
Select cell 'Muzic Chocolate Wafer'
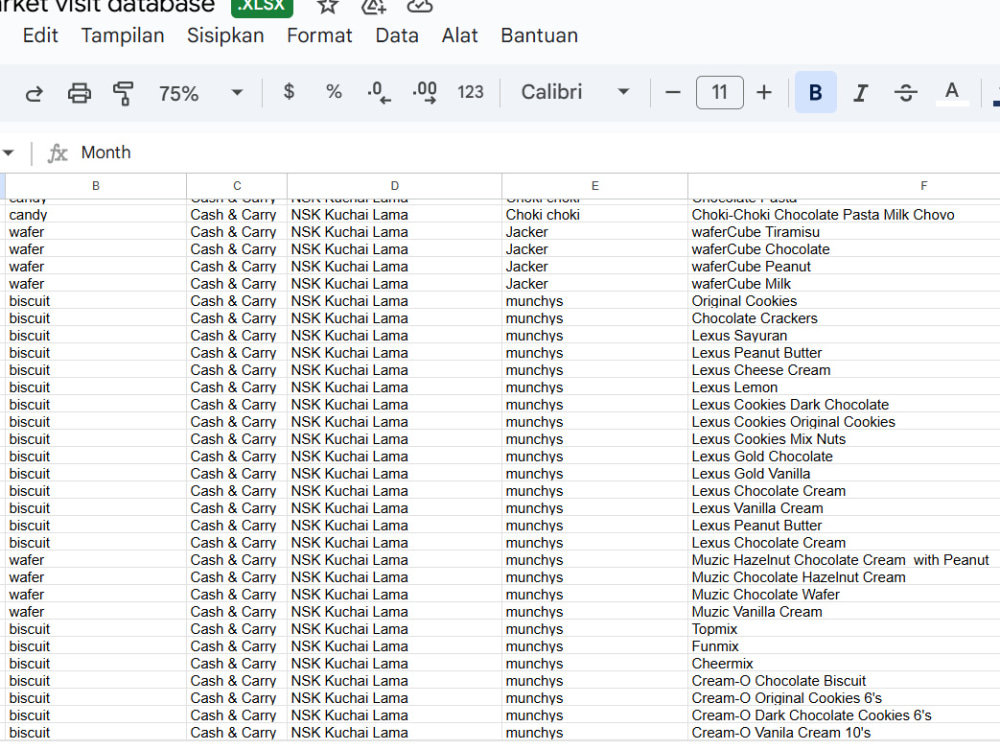pos(844,594)
